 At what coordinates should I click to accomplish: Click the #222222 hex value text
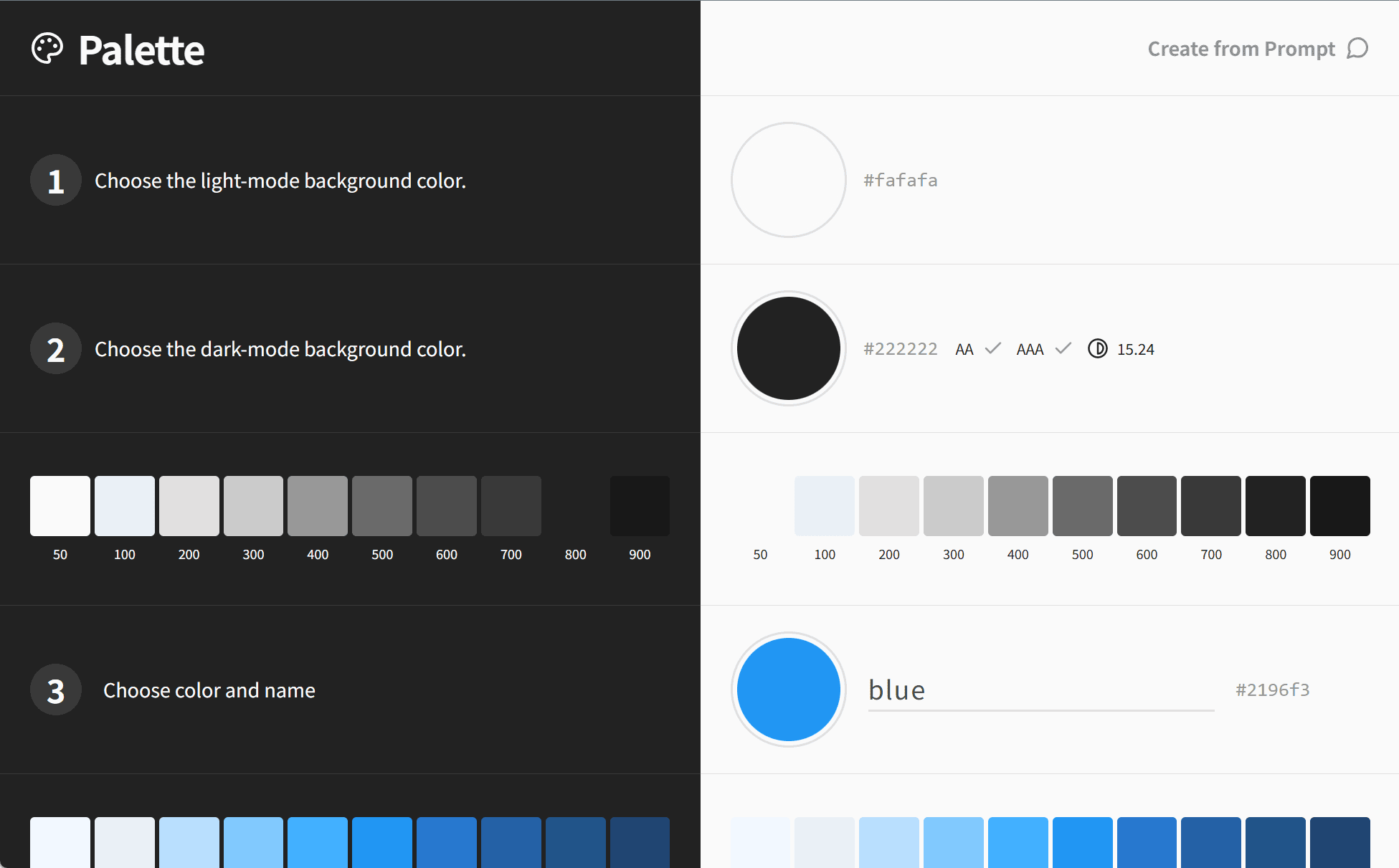click(900, 348)
